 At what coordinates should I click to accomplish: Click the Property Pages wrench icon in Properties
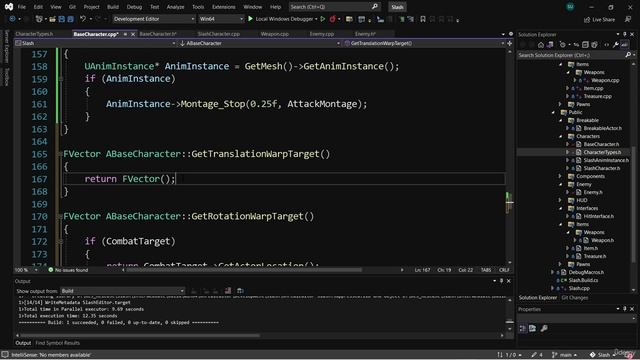click(x=544, y=328)
